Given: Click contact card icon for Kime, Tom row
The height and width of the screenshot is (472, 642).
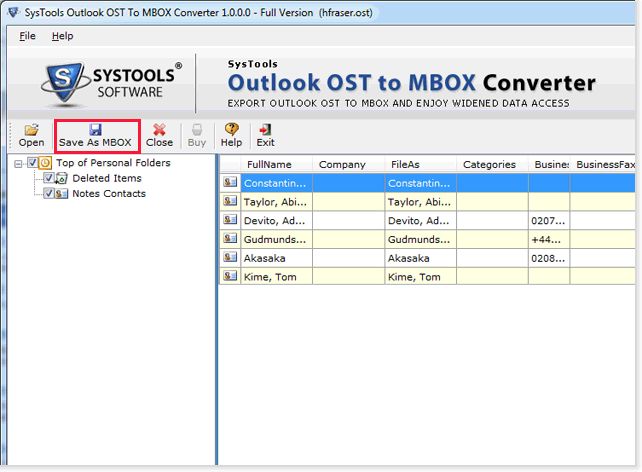Looking at the screenshot, I should click(230, 276).
